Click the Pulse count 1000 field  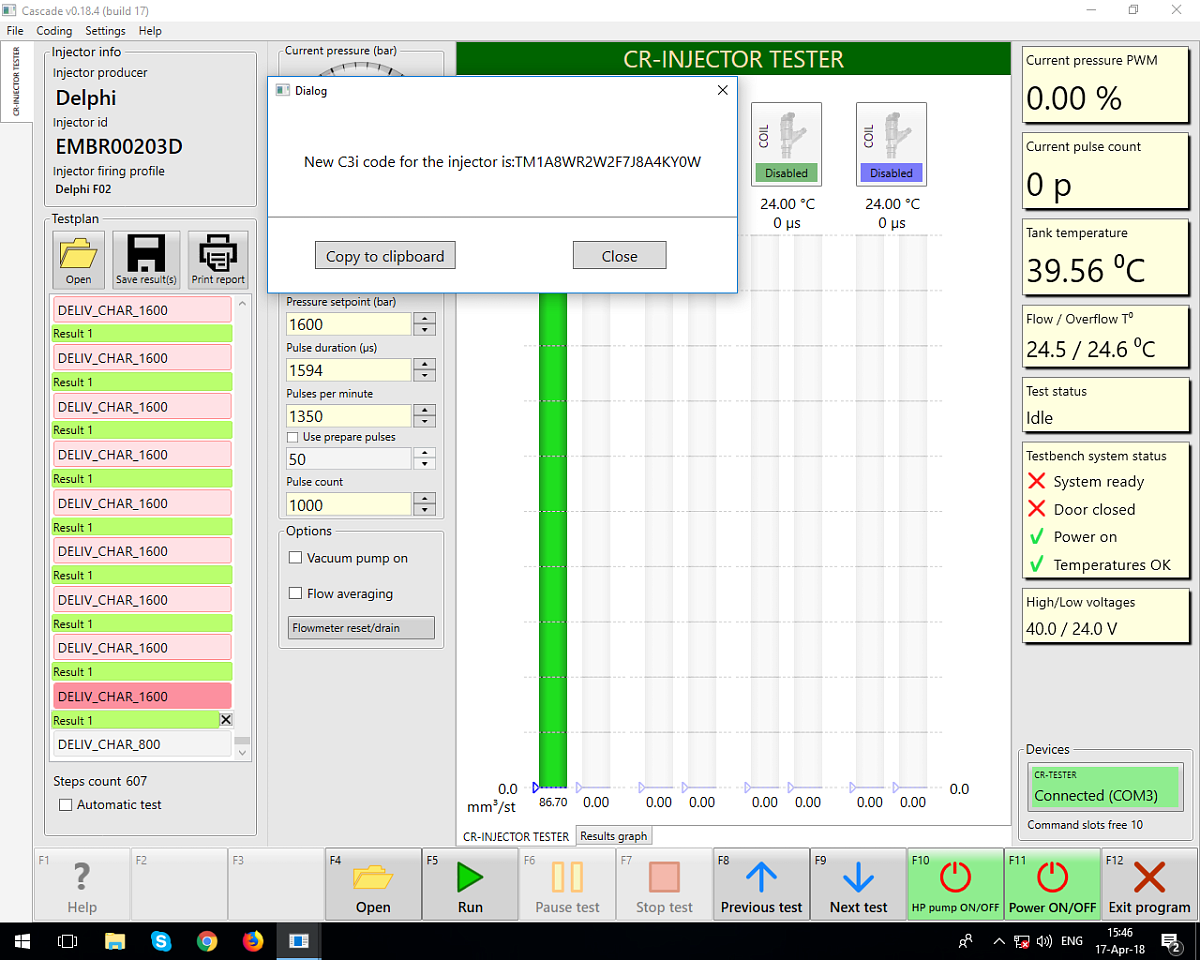point(349,504)
